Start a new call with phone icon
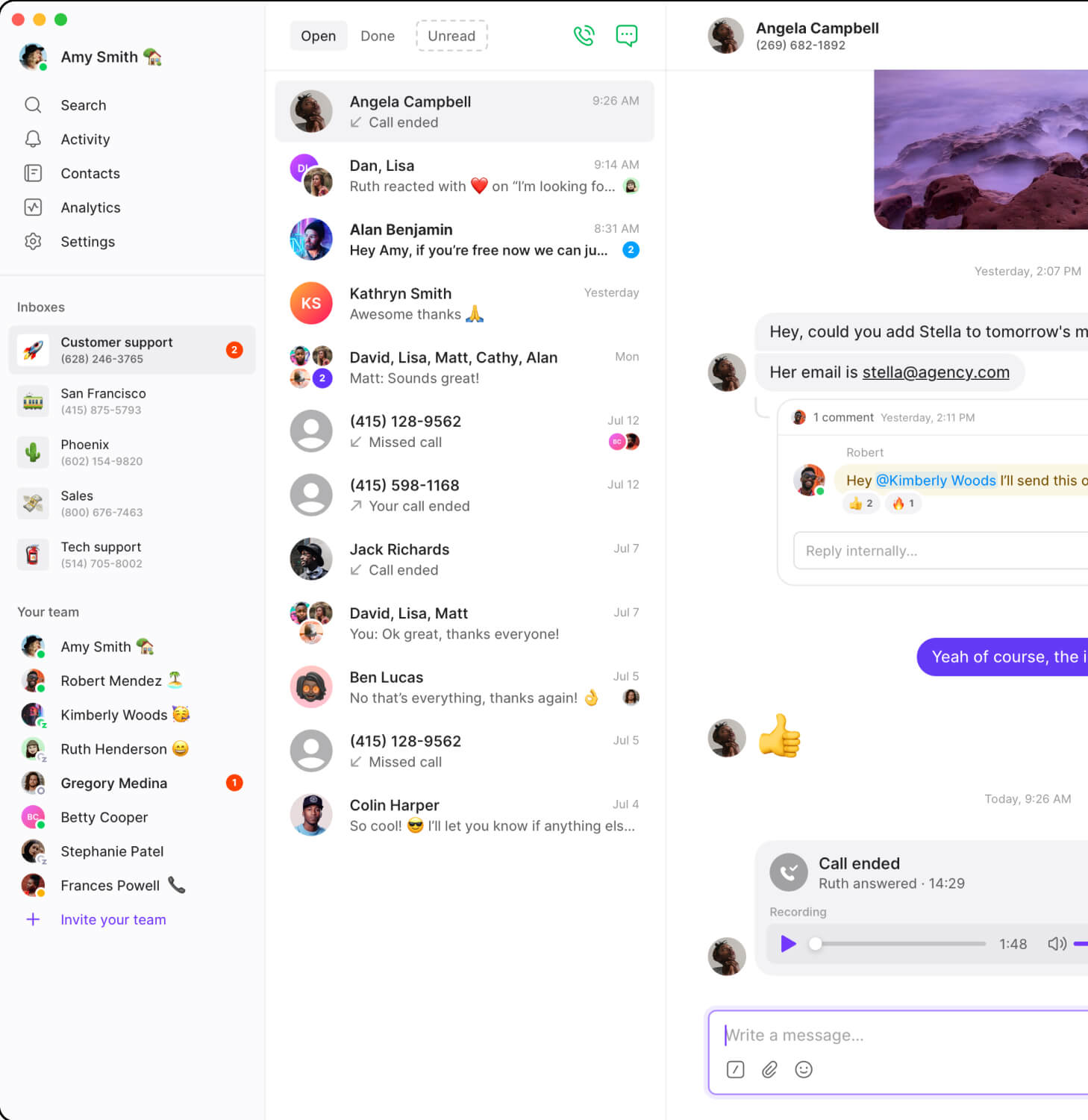 tap(584, 36)
